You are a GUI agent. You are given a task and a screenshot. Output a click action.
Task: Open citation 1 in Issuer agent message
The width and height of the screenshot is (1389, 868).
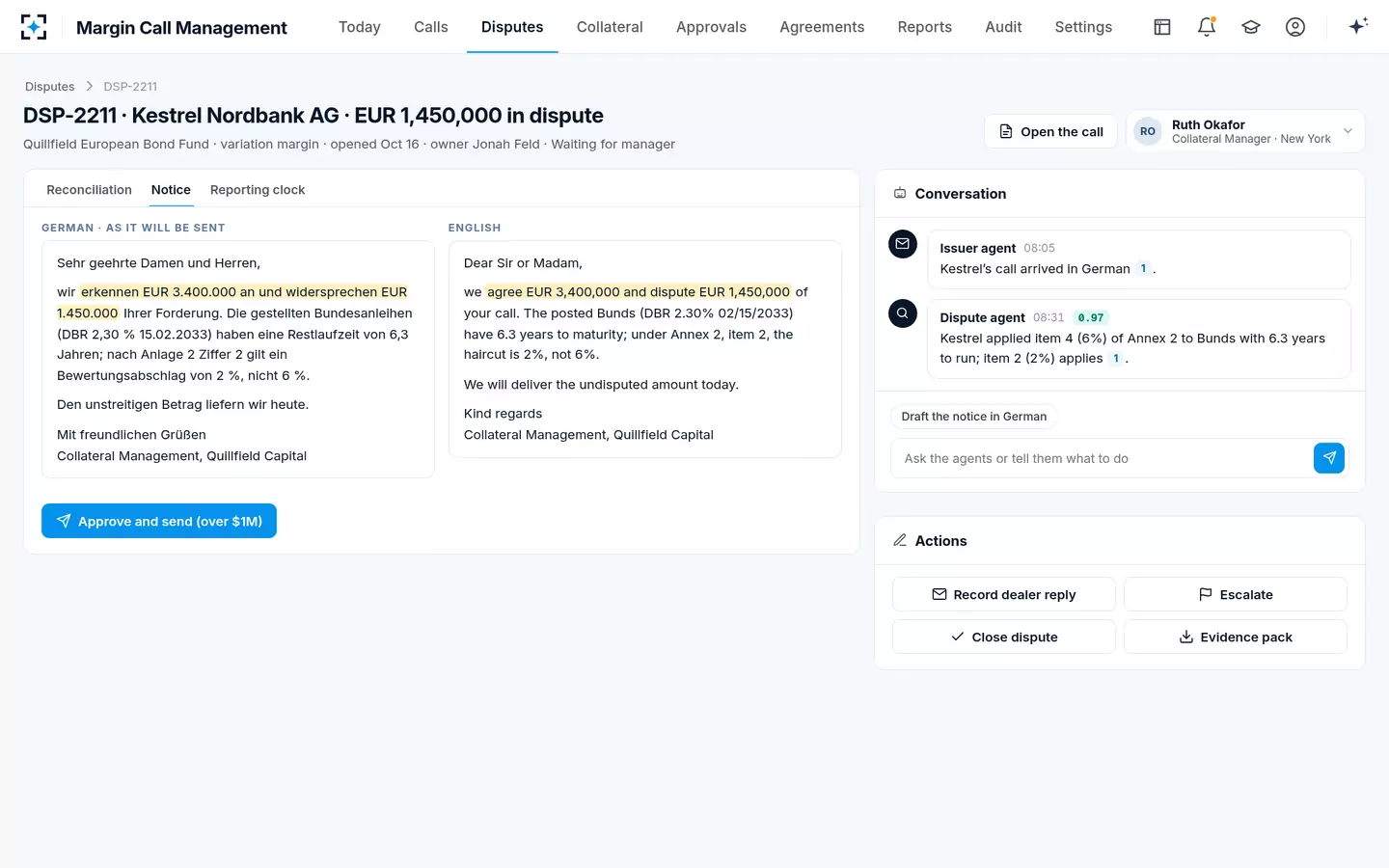[x=1143, y=269]
